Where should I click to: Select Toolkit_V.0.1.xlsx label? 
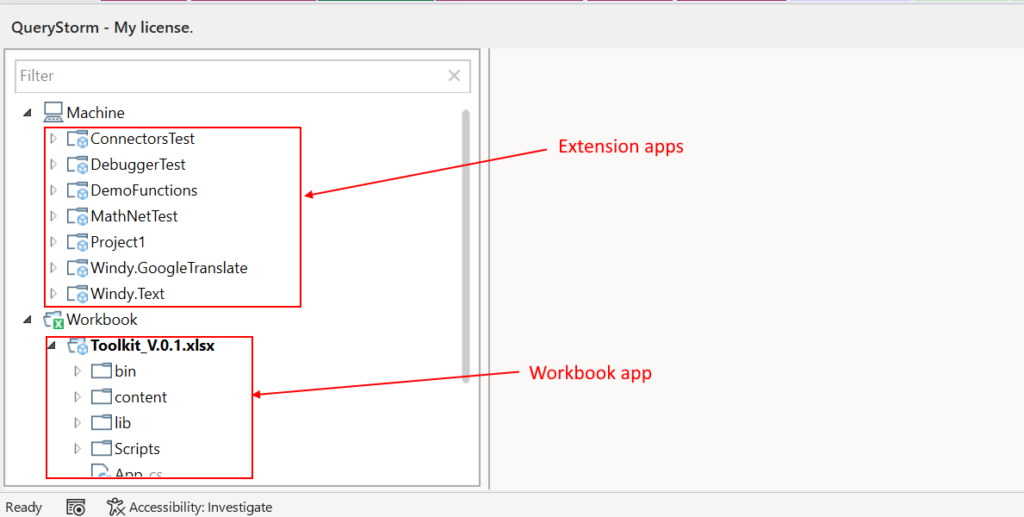153,345
